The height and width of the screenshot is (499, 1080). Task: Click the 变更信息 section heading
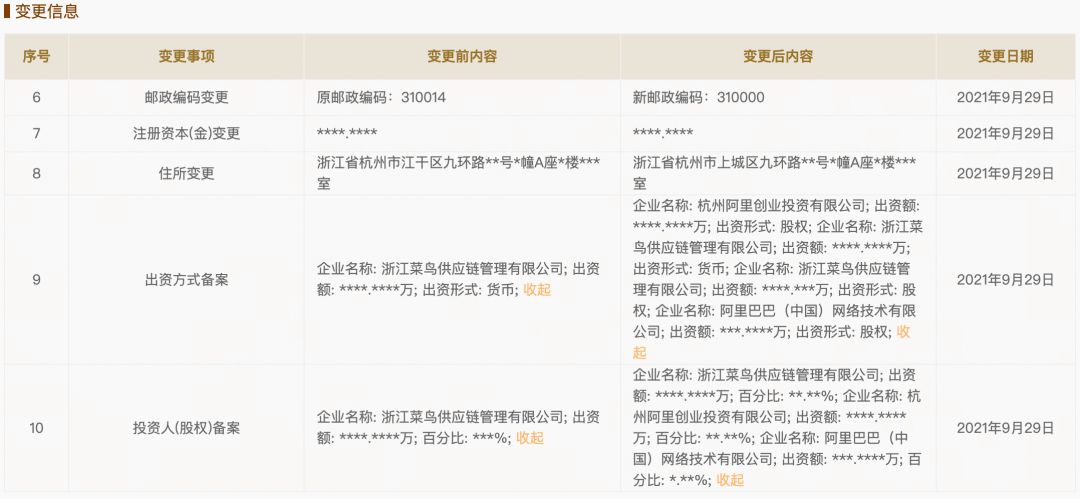[47, 11]
